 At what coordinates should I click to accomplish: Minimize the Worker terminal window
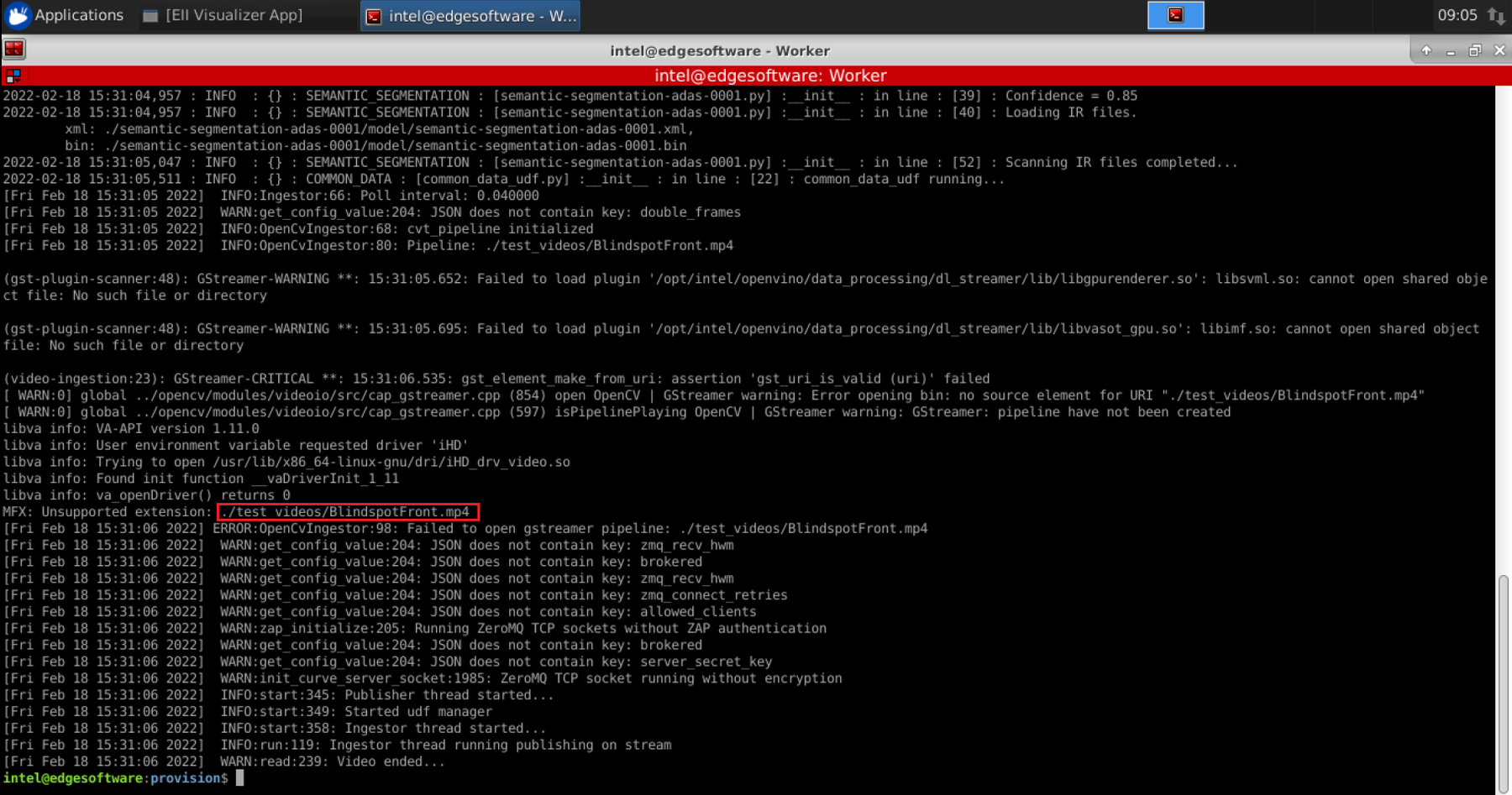(1451, 50)
